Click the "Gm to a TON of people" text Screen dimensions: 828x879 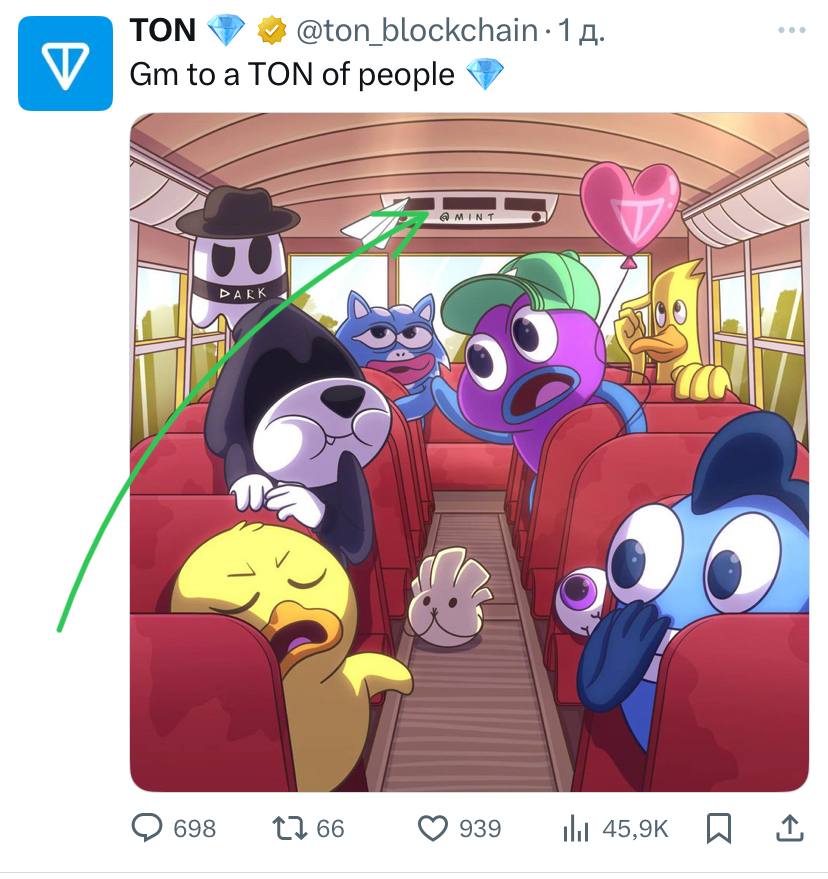(293, 74)
